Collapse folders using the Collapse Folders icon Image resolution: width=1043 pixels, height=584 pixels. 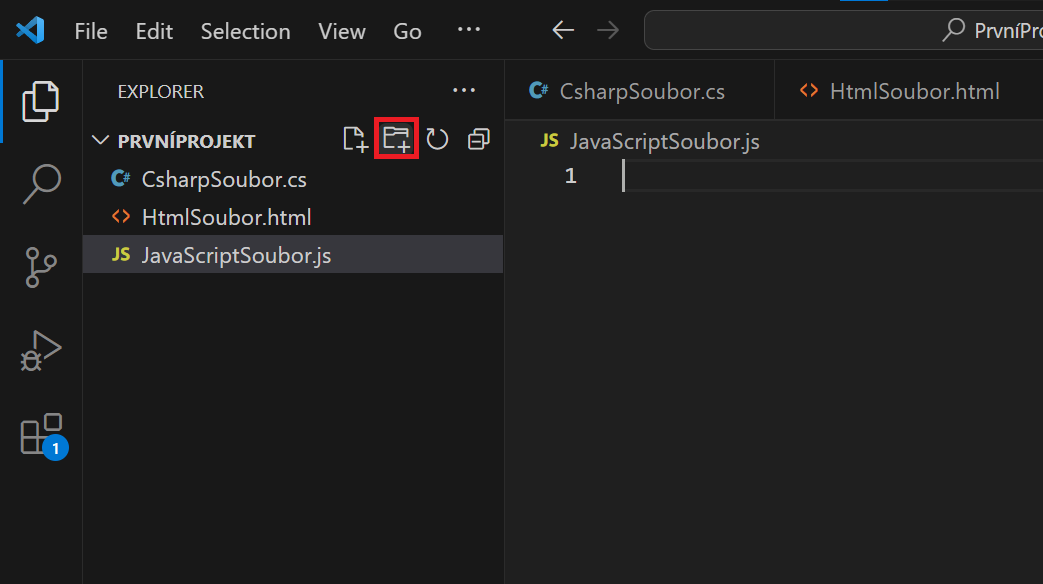click(478, 139)
